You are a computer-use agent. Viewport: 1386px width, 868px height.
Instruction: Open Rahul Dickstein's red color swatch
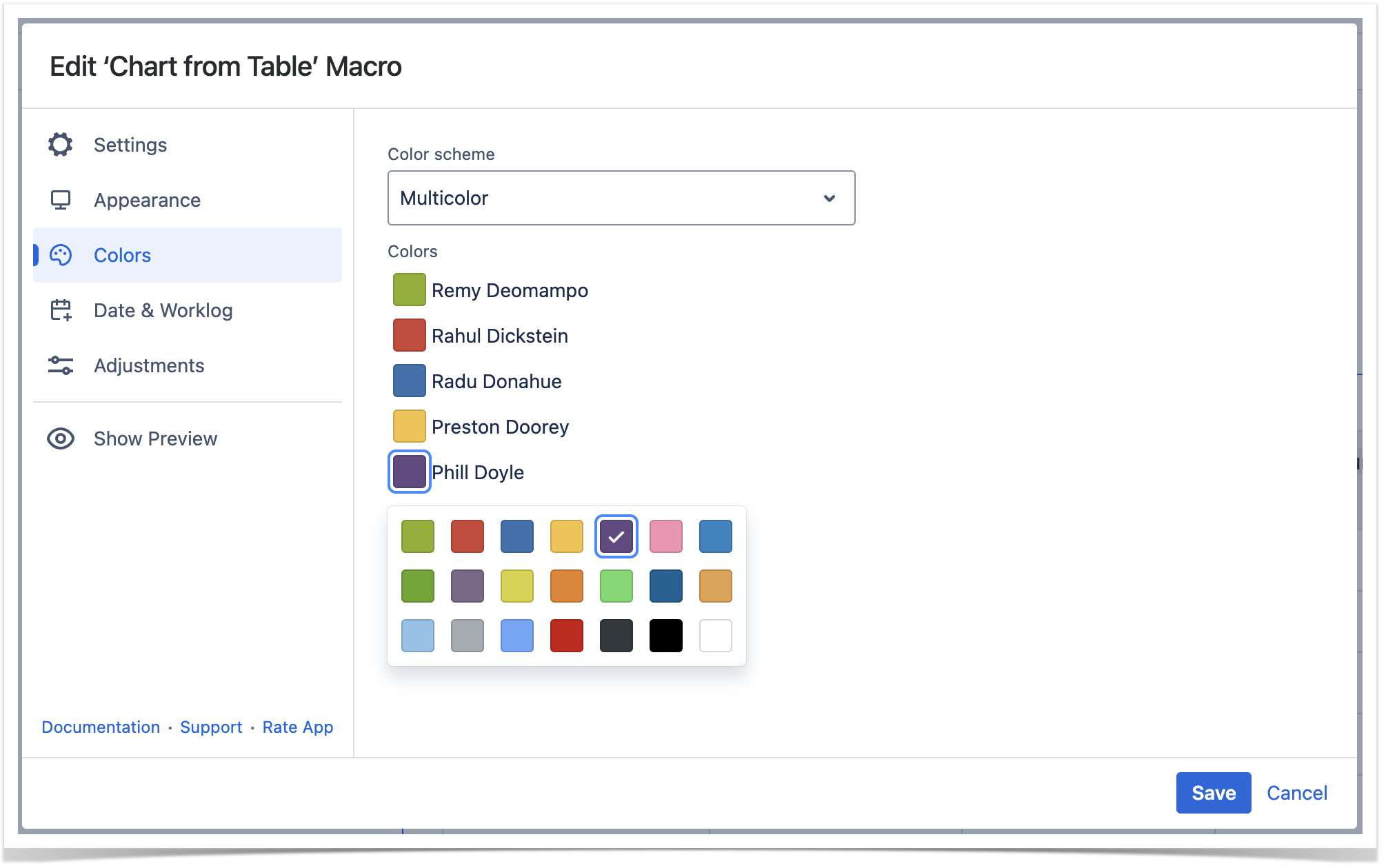(x=409, y=335)
